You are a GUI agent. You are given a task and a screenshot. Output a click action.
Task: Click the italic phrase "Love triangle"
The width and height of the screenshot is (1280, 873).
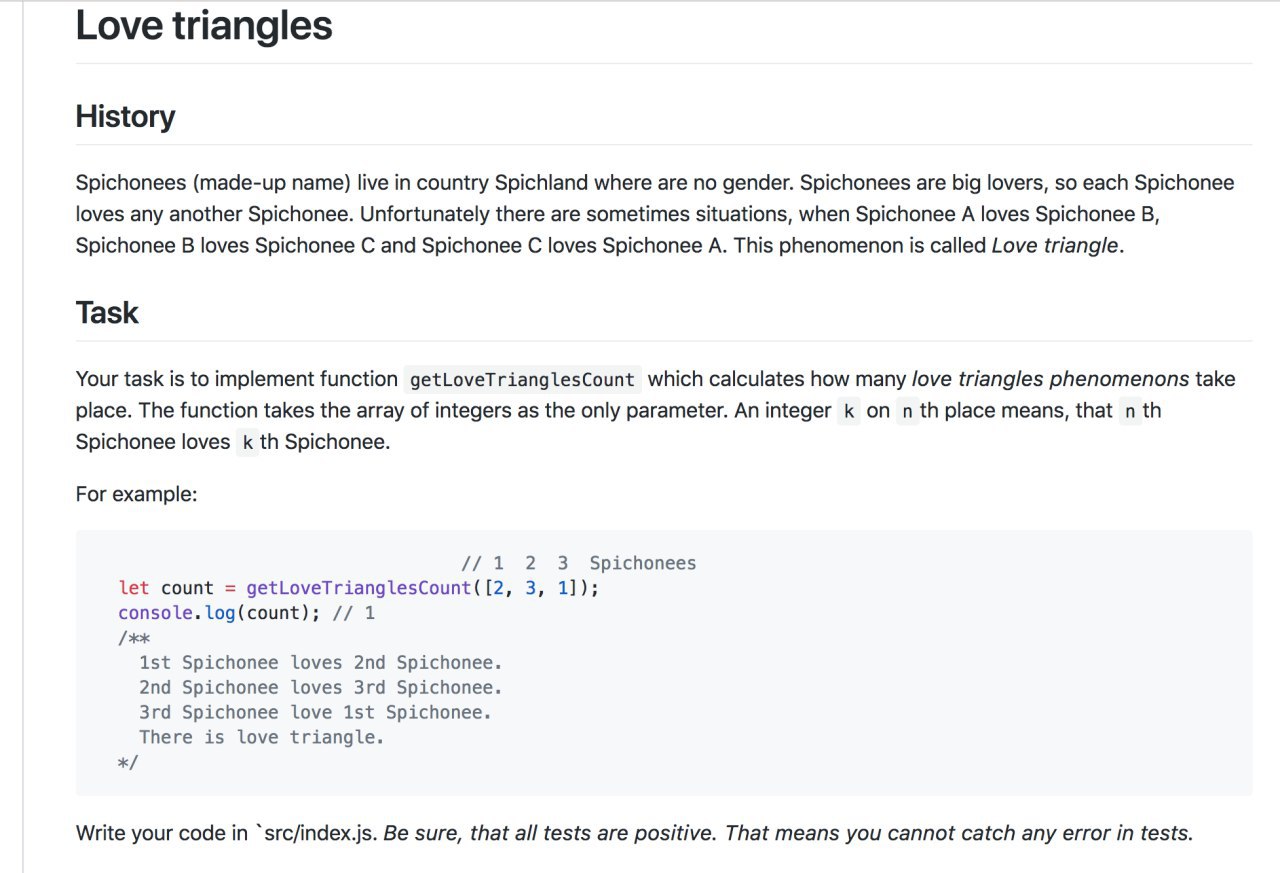1055,246
